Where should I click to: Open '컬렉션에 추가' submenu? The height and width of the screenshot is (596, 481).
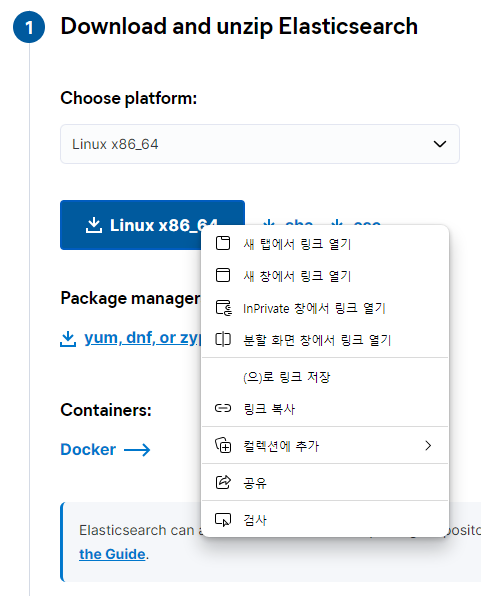325,445
